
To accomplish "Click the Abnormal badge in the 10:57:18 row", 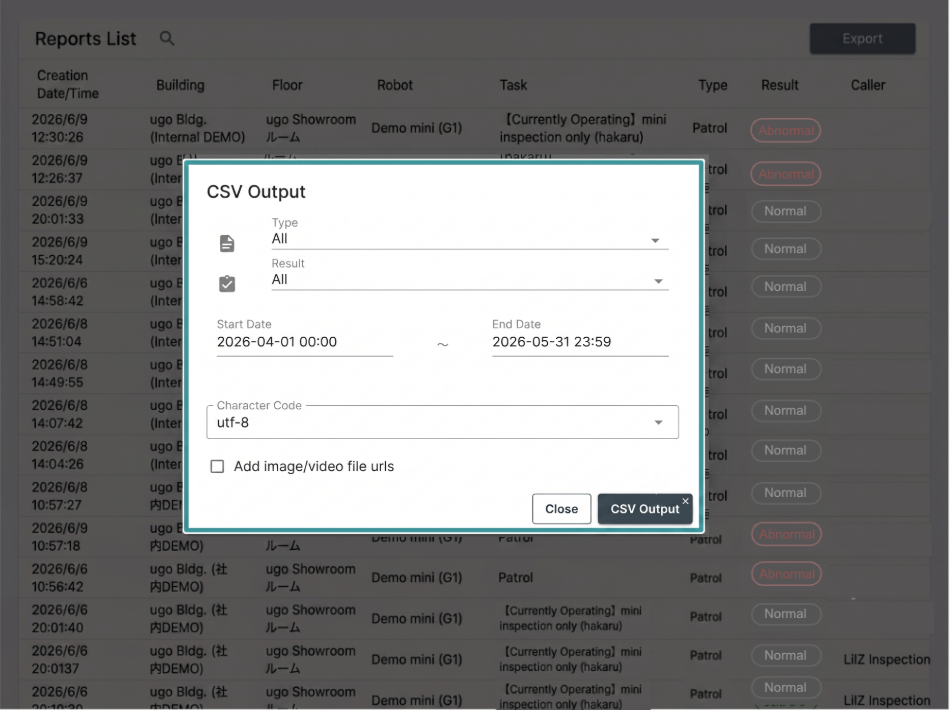I will [x=786, y=534].
